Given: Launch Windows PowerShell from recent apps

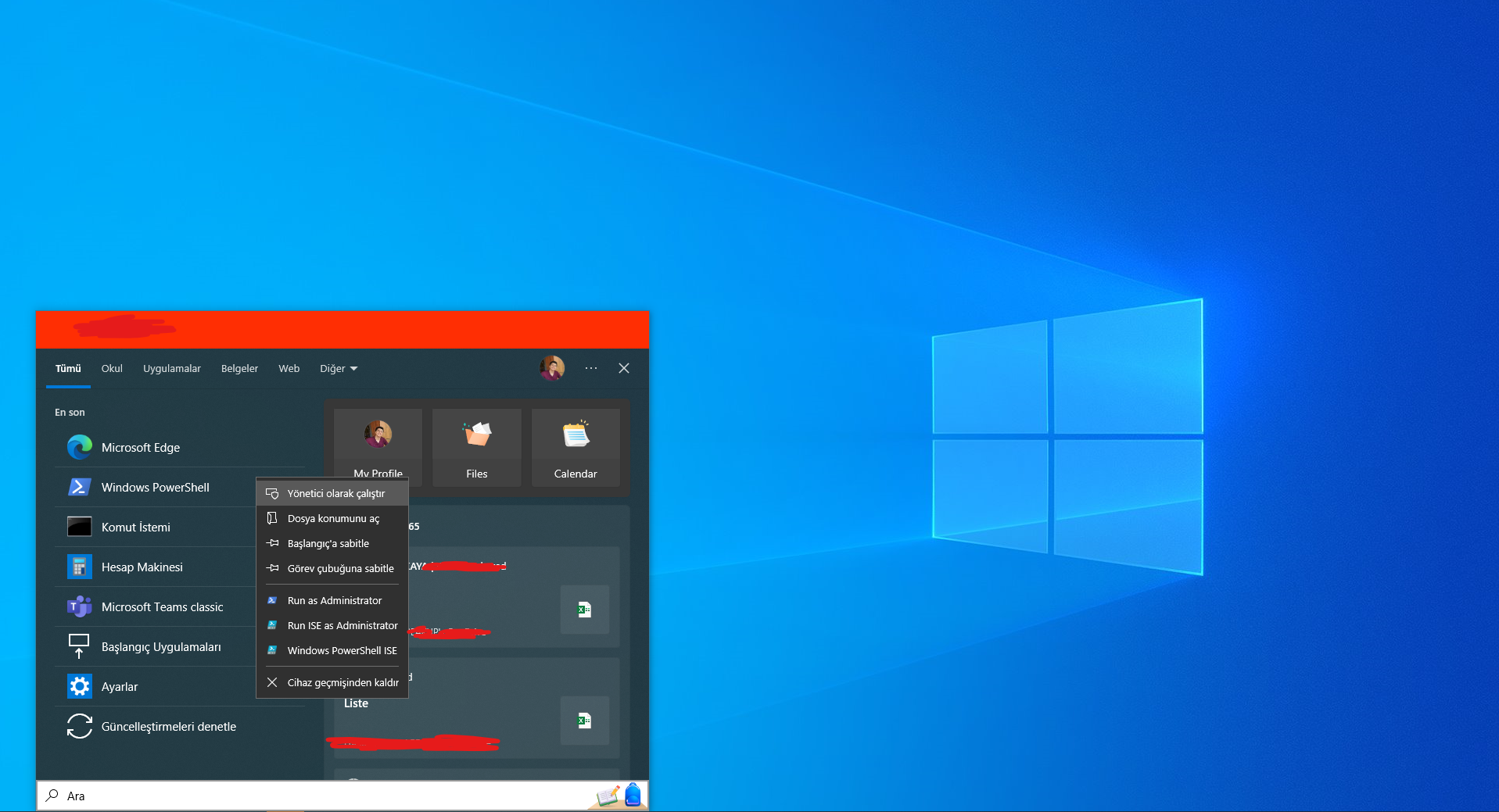Looking at the screenshot, I should click(x=155, y=488).
